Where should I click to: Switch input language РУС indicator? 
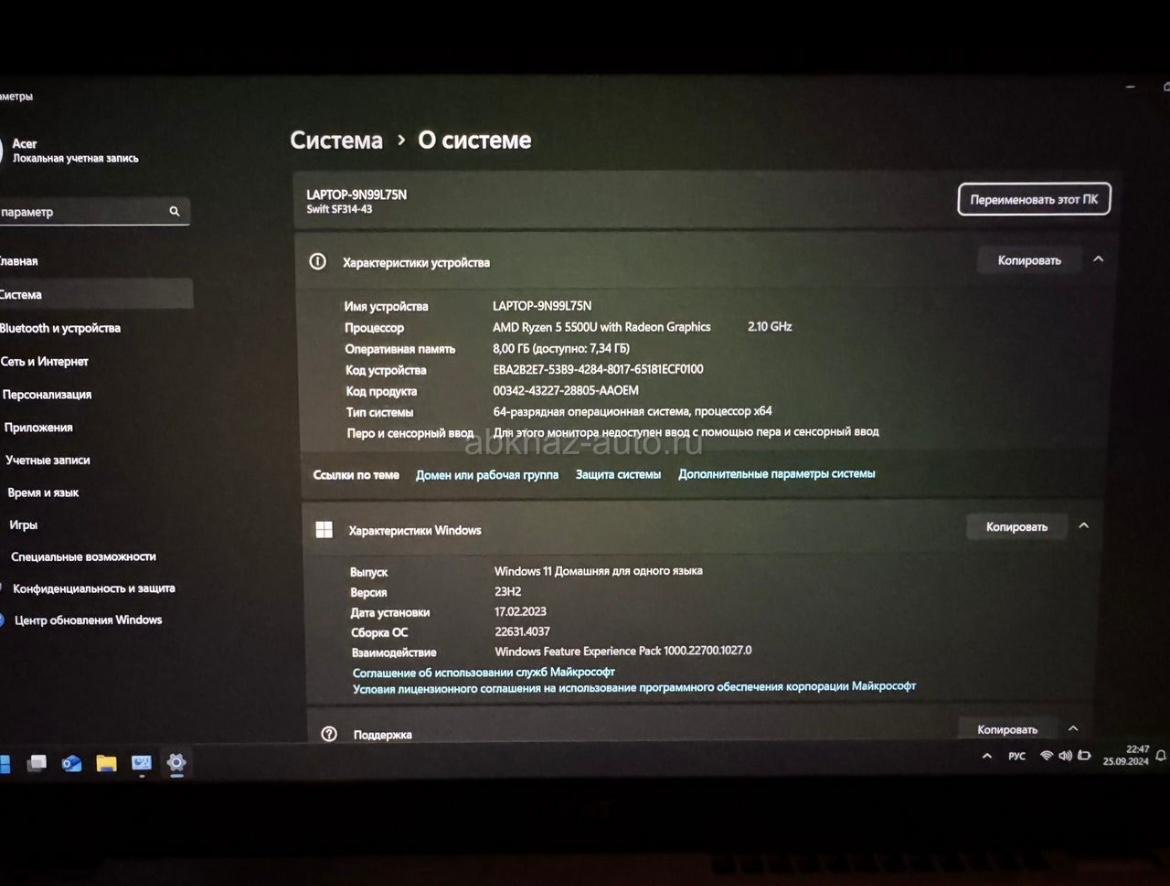click(x=1016, y=756)
